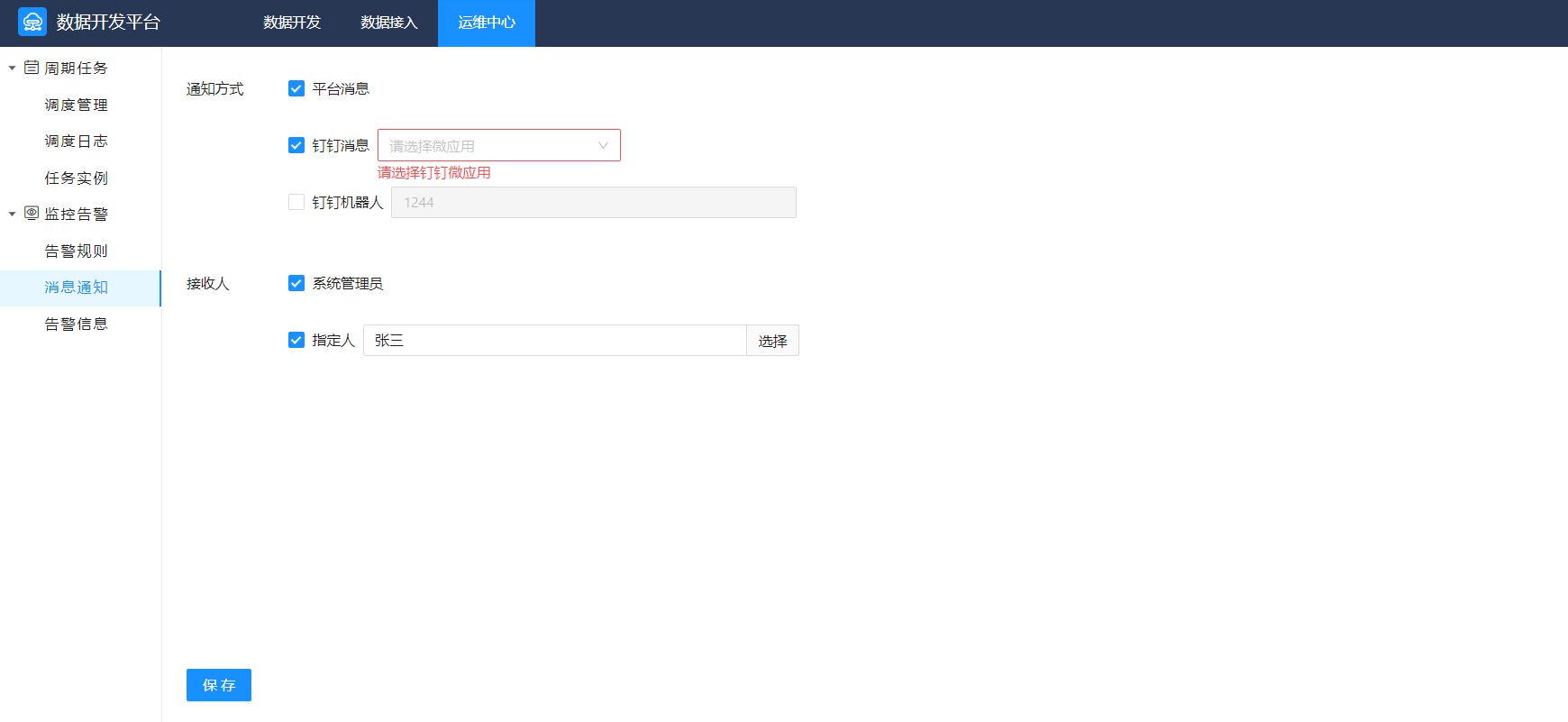This screenshot has height=722, width=1568.
Task: Uncheck the 钉钉消息 checkbox
Action: (x=296, y=145)
